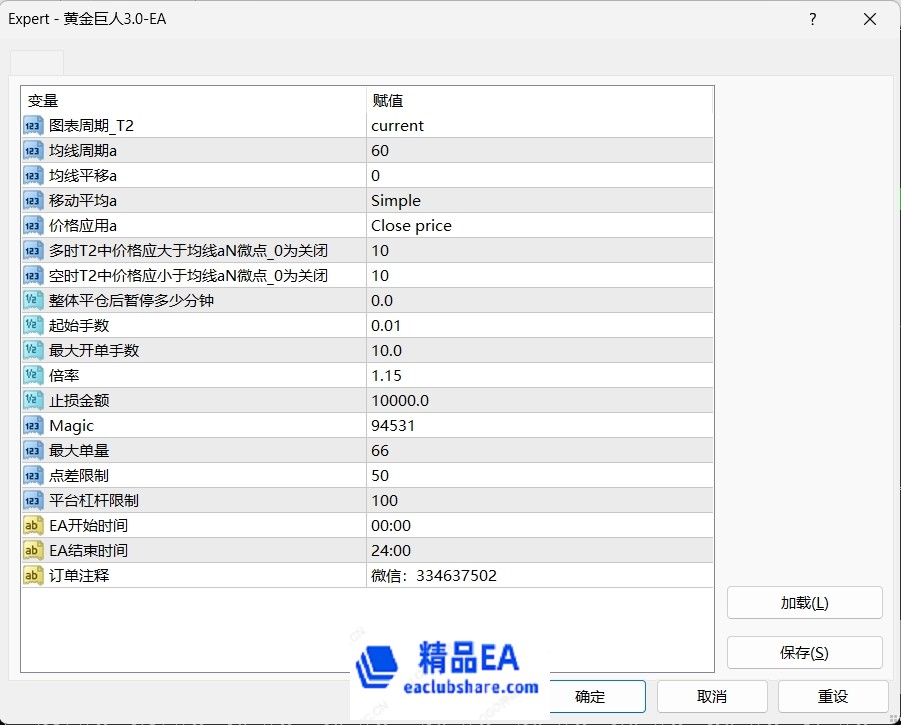This screenshot has height=725, width=901.
Task: Click the ab icon beside 订单注释
Action: [34, 575]
